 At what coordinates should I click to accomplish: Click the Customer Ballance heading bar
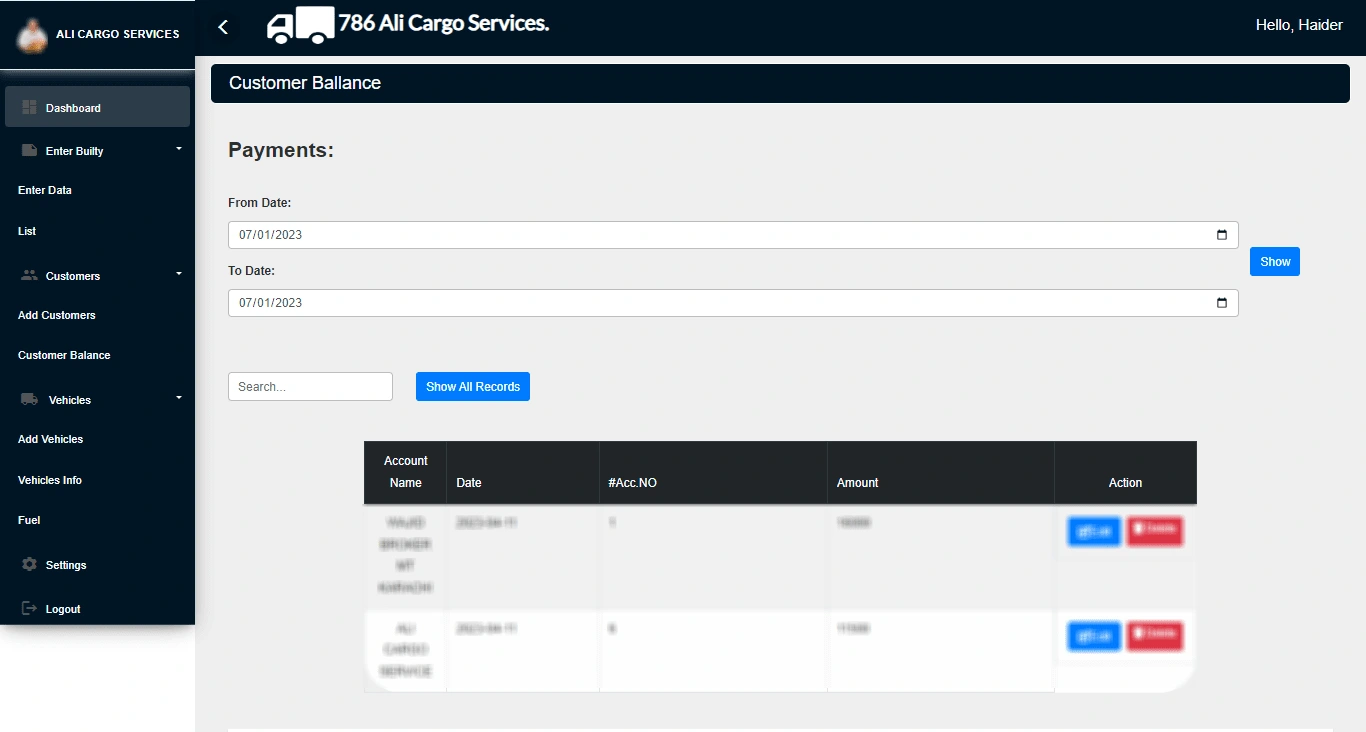point(780,83)
